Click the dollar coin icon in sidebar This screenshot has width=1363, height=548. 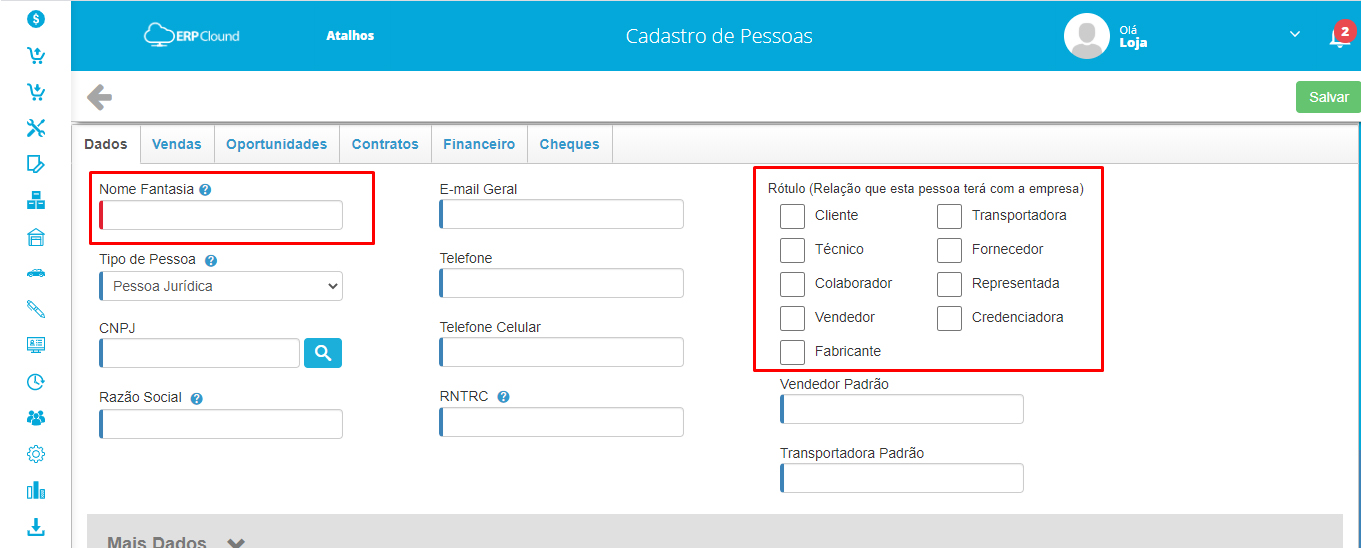pos(36,19)
